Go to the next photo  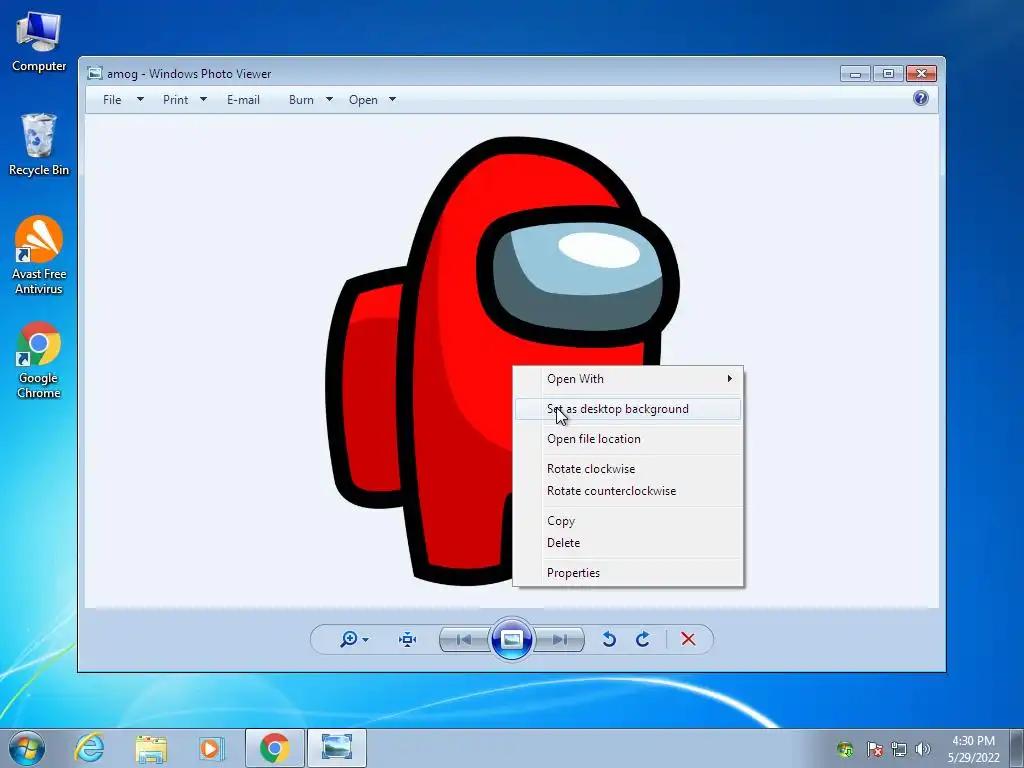point(560,639)
